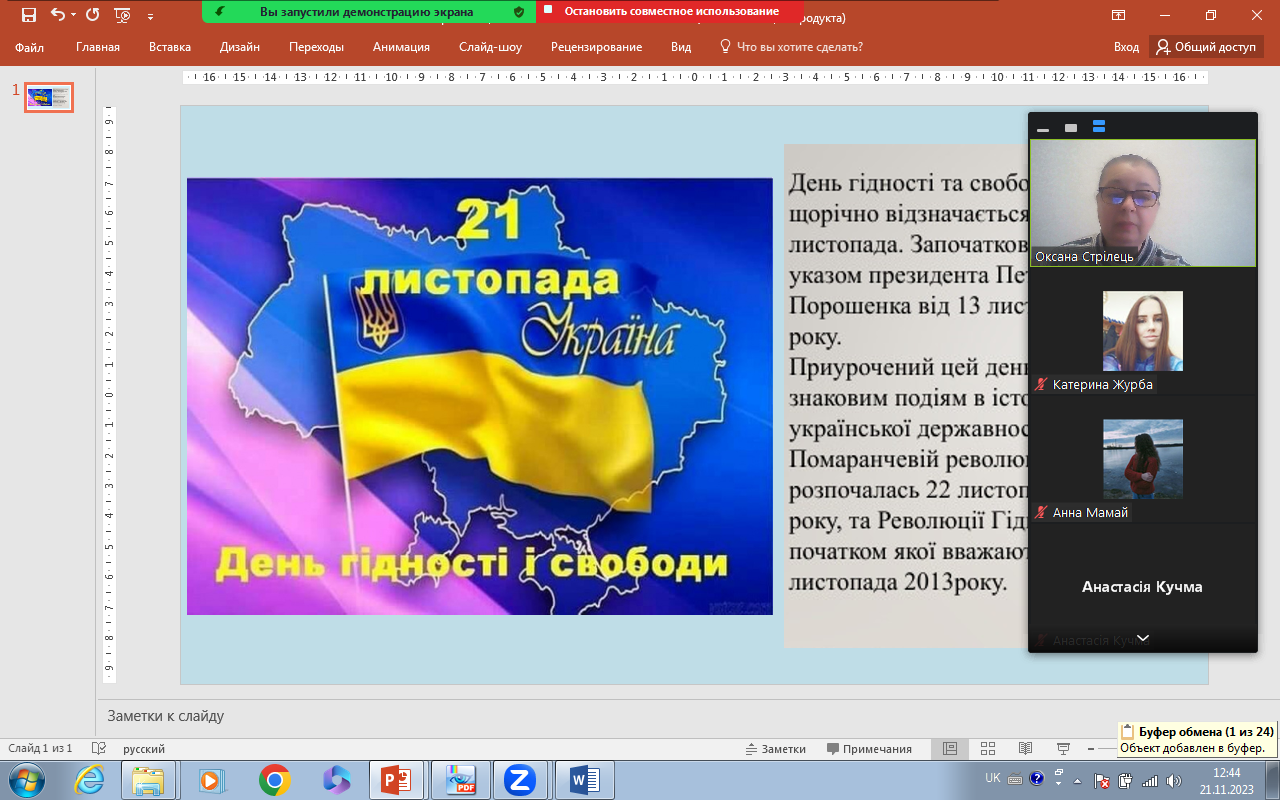Switch to Slide Sorter view icon
This screenshot has width=1280, height=800.
click(987, 748)
